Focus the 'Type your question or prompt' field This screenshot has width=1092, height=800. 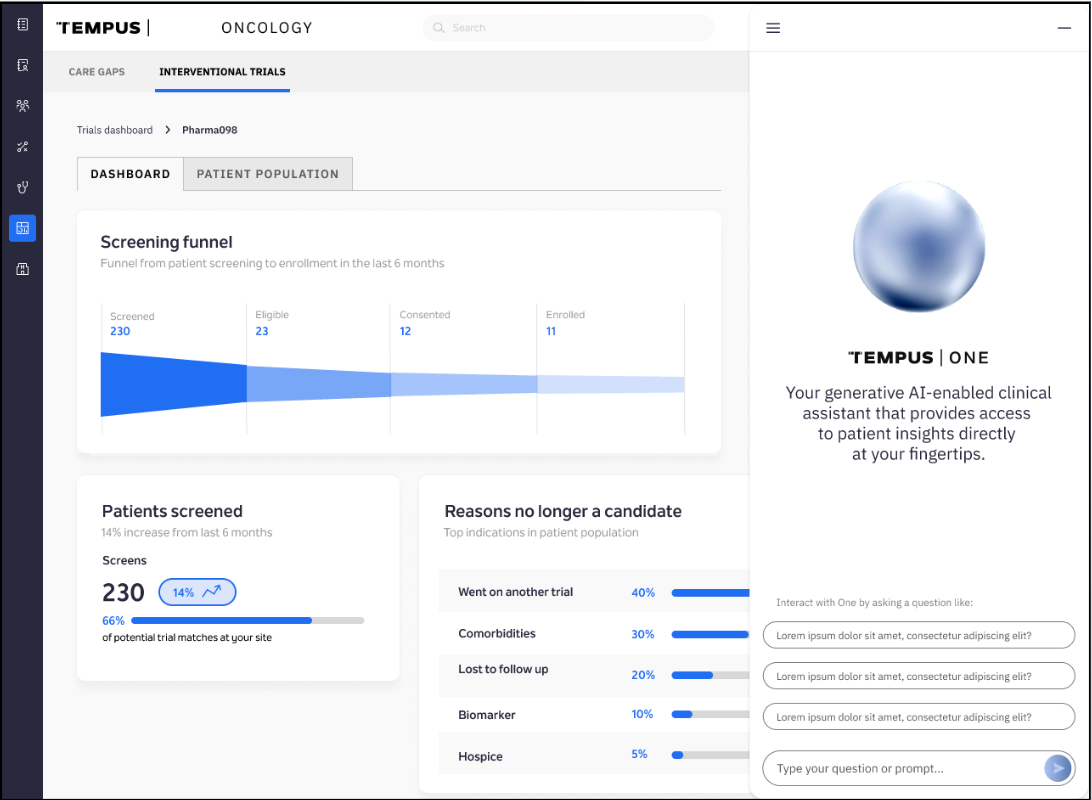point(900,768)
